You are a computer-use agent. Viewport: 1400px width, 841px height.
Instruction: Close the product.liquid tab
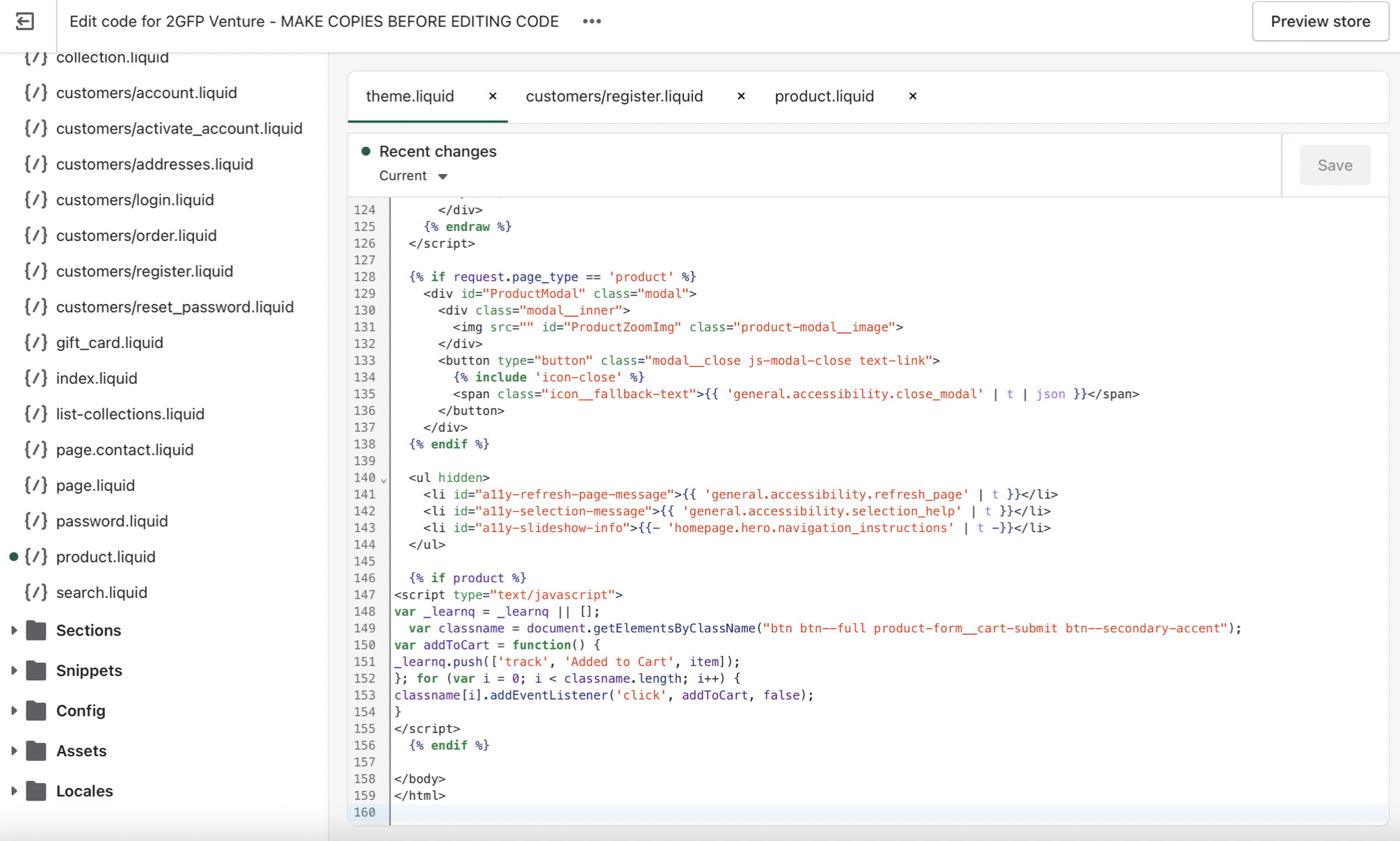pos(913,96)
